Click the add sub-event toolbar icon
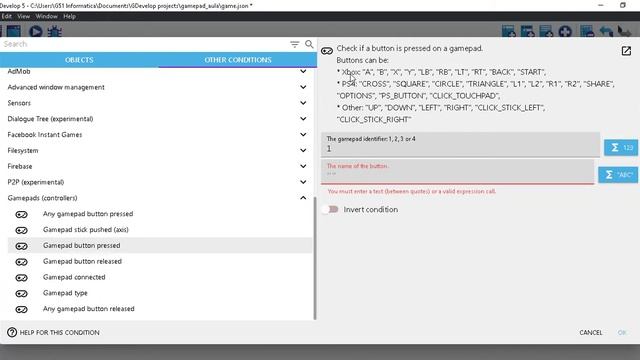Screen dimensions: 640x360 527,31
